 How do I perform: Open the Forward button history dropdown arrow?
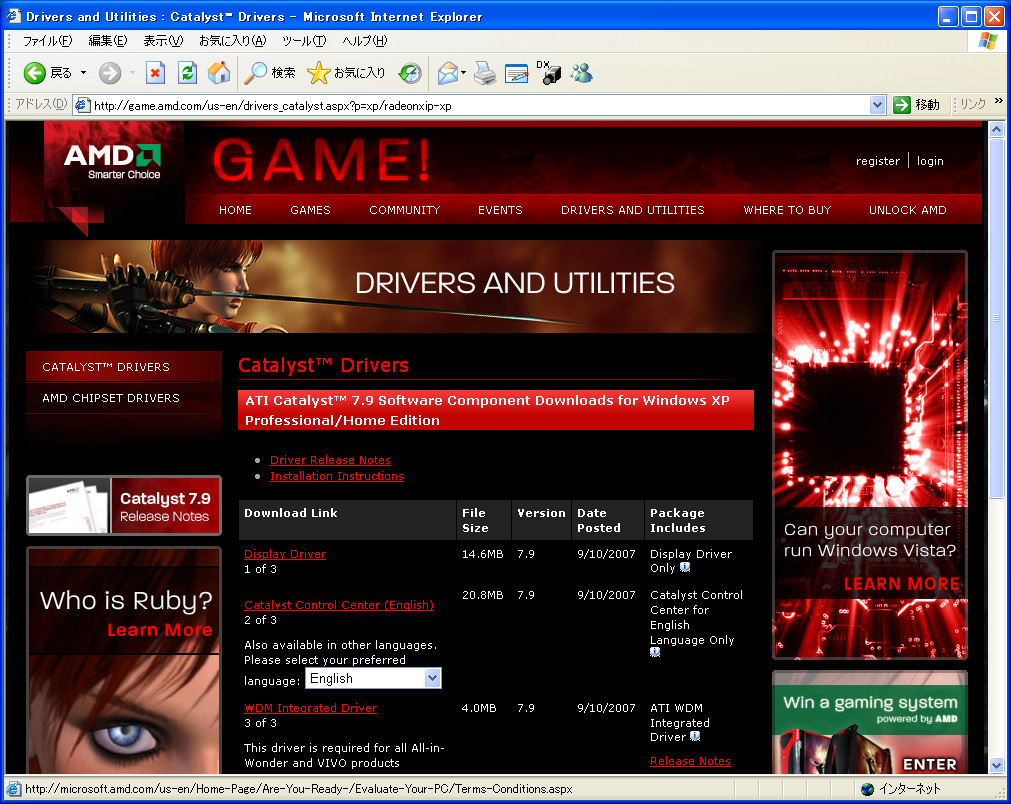tap(132, 73)
